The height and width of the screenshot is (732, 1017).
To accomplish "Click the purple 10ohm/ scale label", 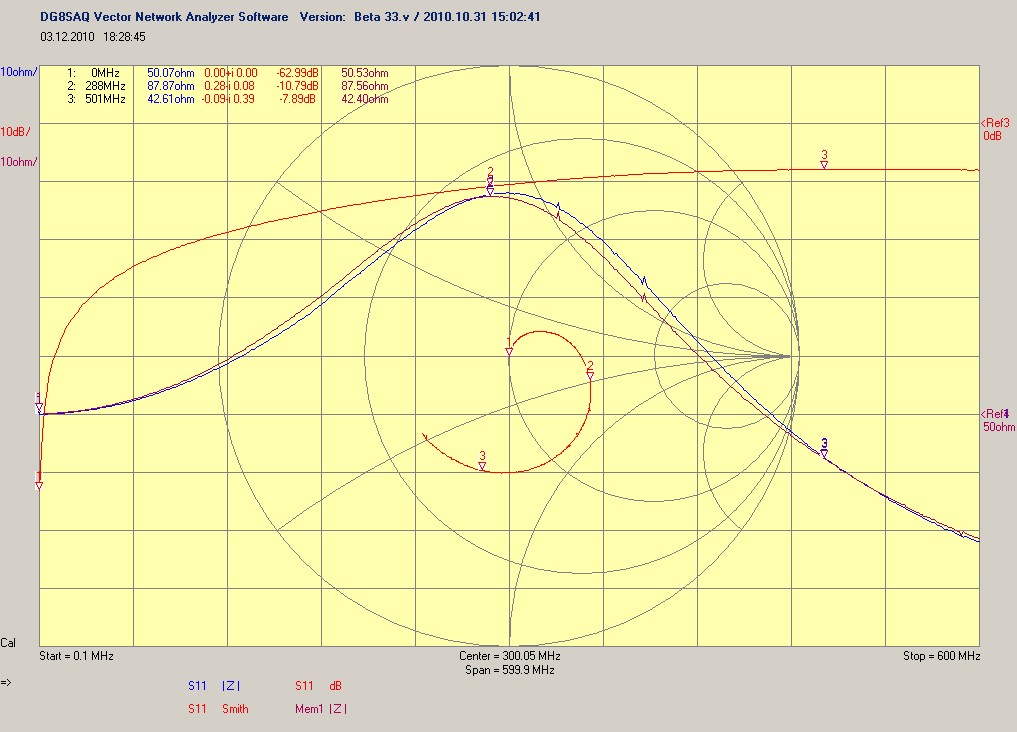I will tap(19, 162).
